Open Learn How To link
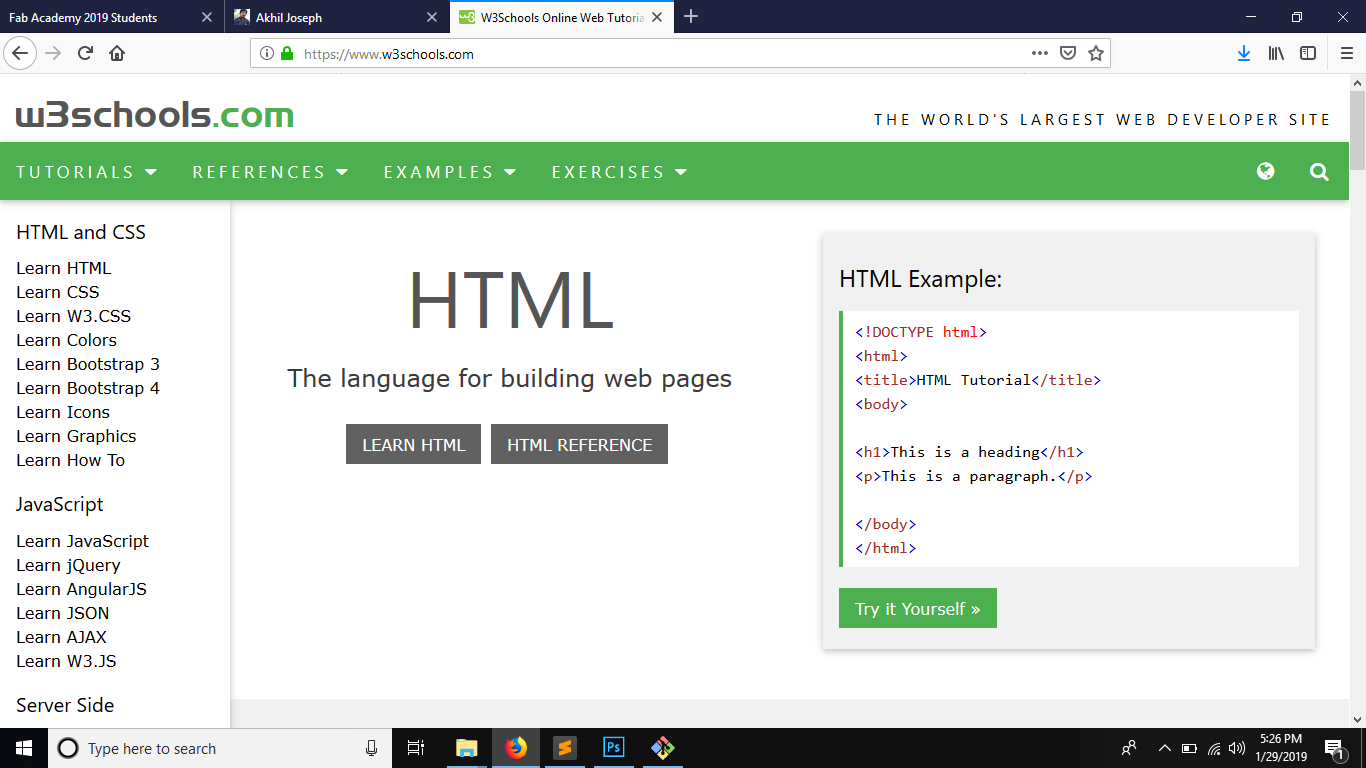The height and width of the screenshot is (768, 1366). pos(71,460)
